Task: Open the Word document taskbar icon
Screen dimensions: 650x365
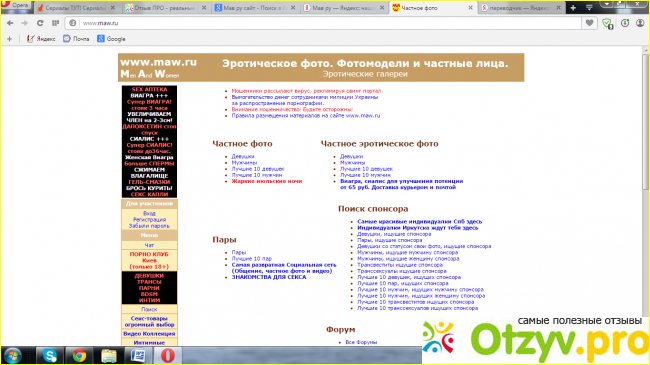Action: point(138,356)
